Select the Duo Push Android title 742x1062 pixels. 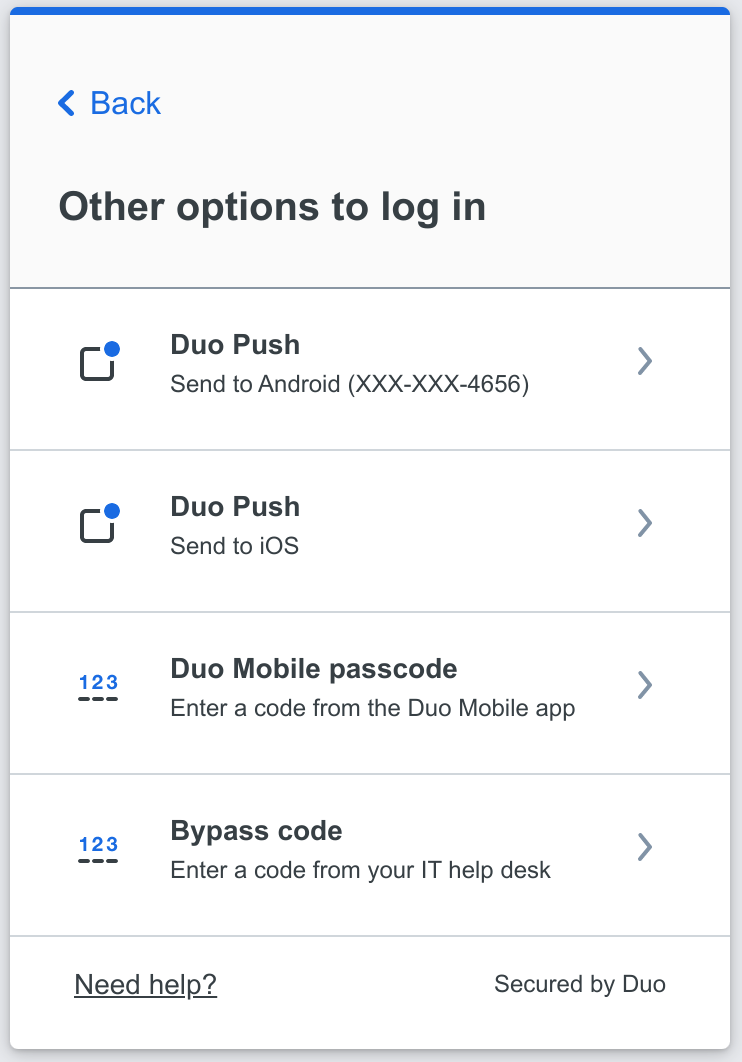point(235,345)
